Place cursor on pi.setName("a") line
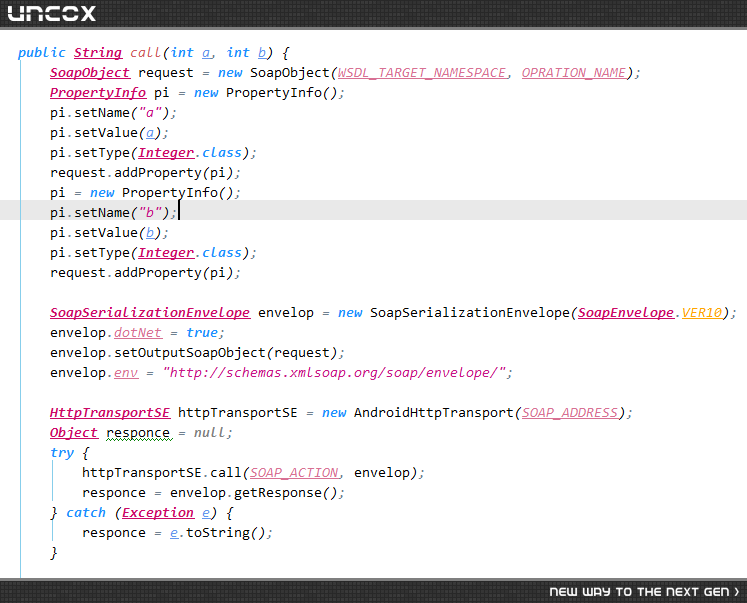 click(113, 113)
